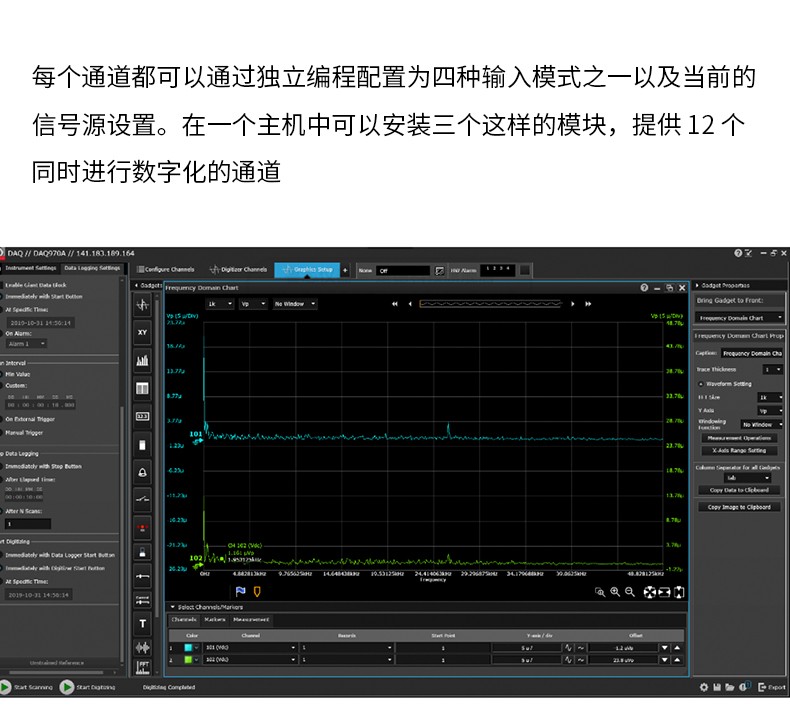Open the Markers tab
This screenshot has height=728, width=790.
pos(214,619)
